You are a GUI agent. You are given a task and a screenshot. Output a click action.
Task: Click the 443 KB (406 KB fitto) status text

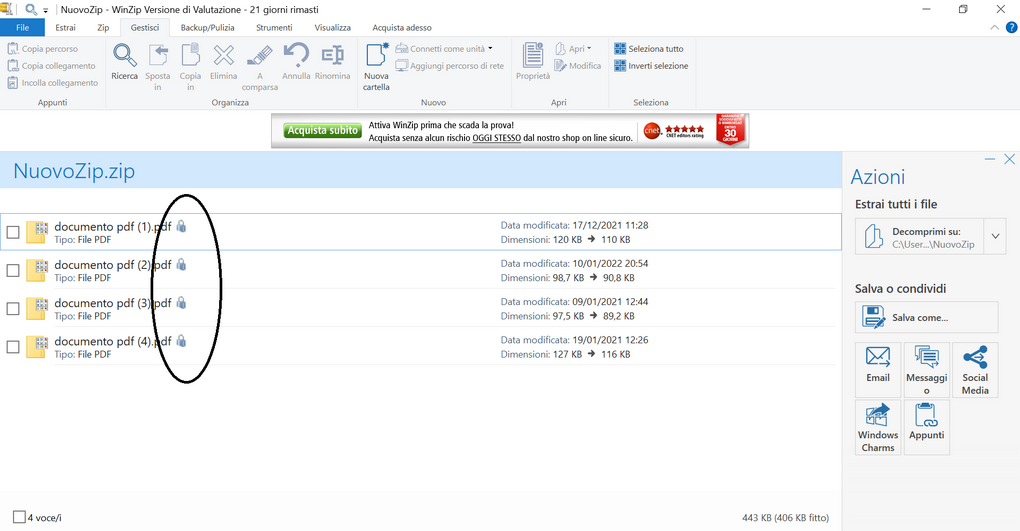click(785, 518)
